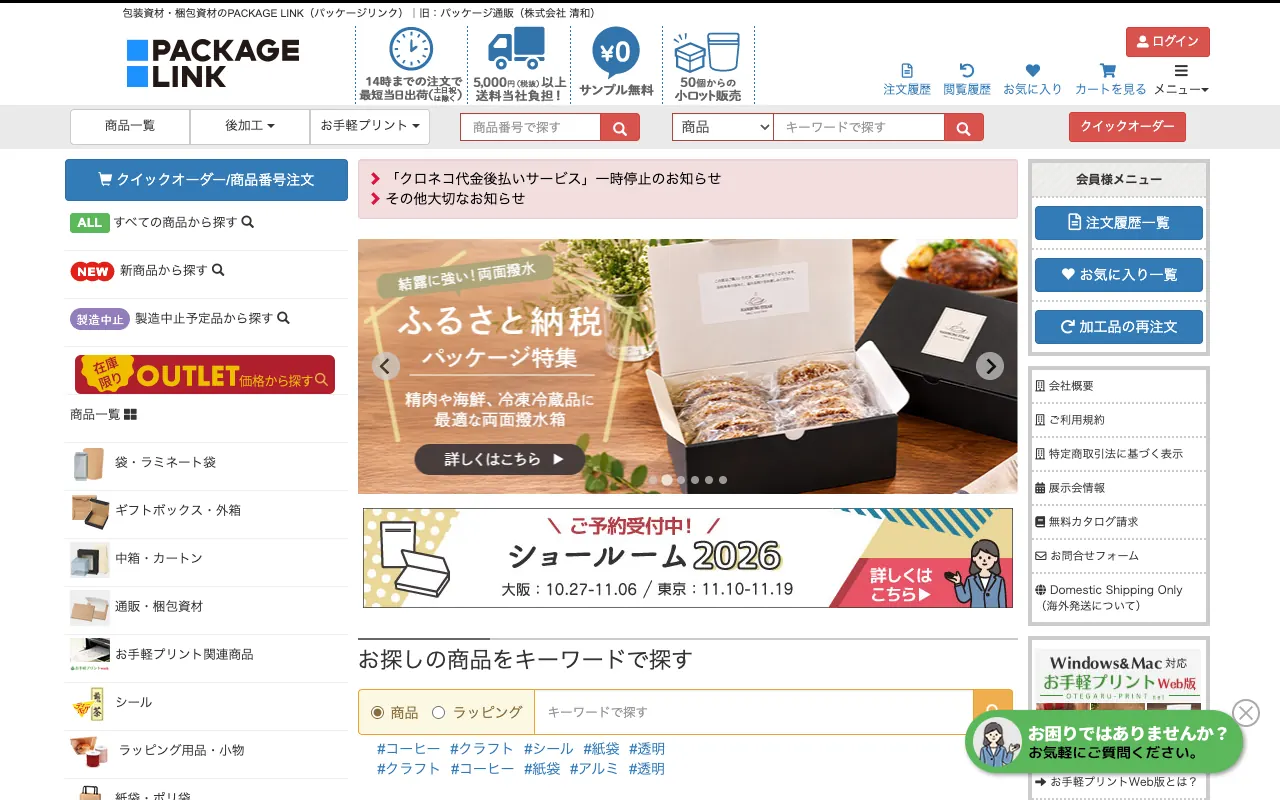Select the second carousel slide dot
Screen dimensions: 1280x800
click(x=667, y=480)
